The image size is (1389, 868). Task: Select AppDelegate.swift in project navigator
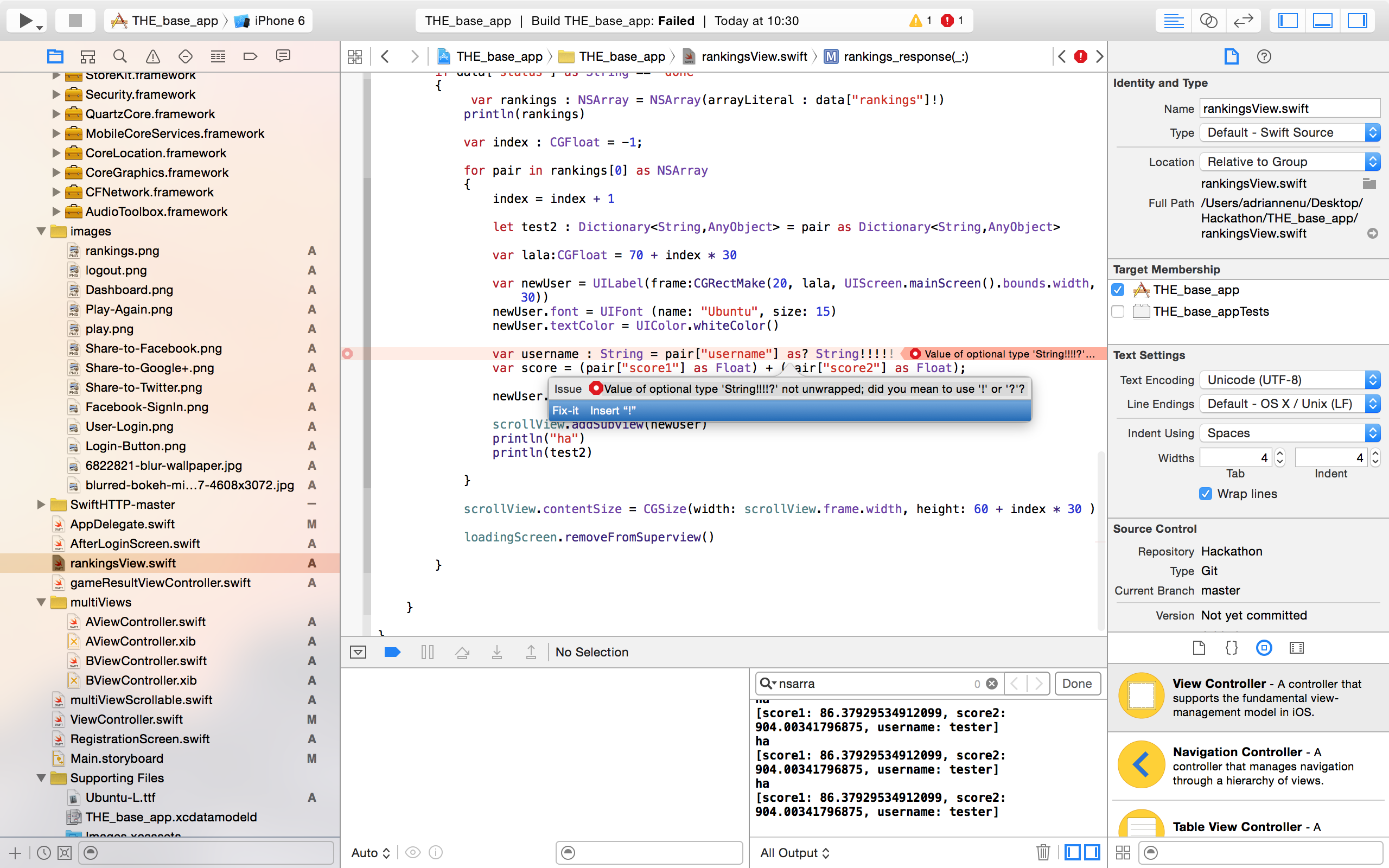pyautogui.click(x=122, y=524)
